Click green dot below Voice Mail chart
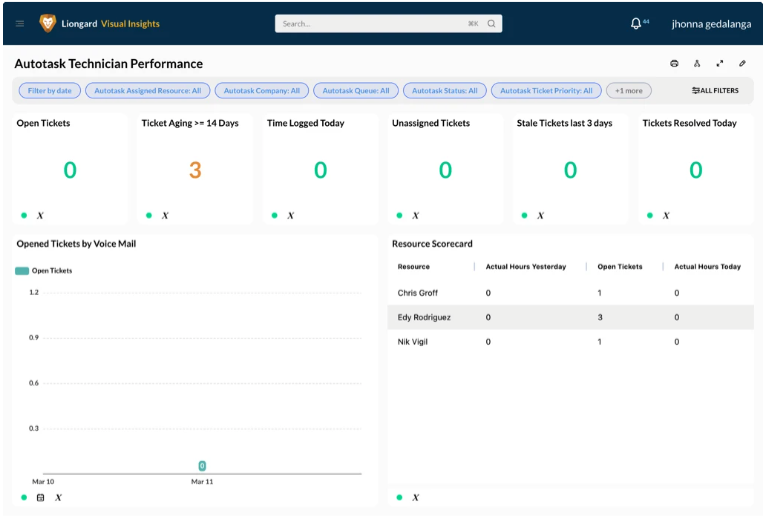 tap(24, 497)
